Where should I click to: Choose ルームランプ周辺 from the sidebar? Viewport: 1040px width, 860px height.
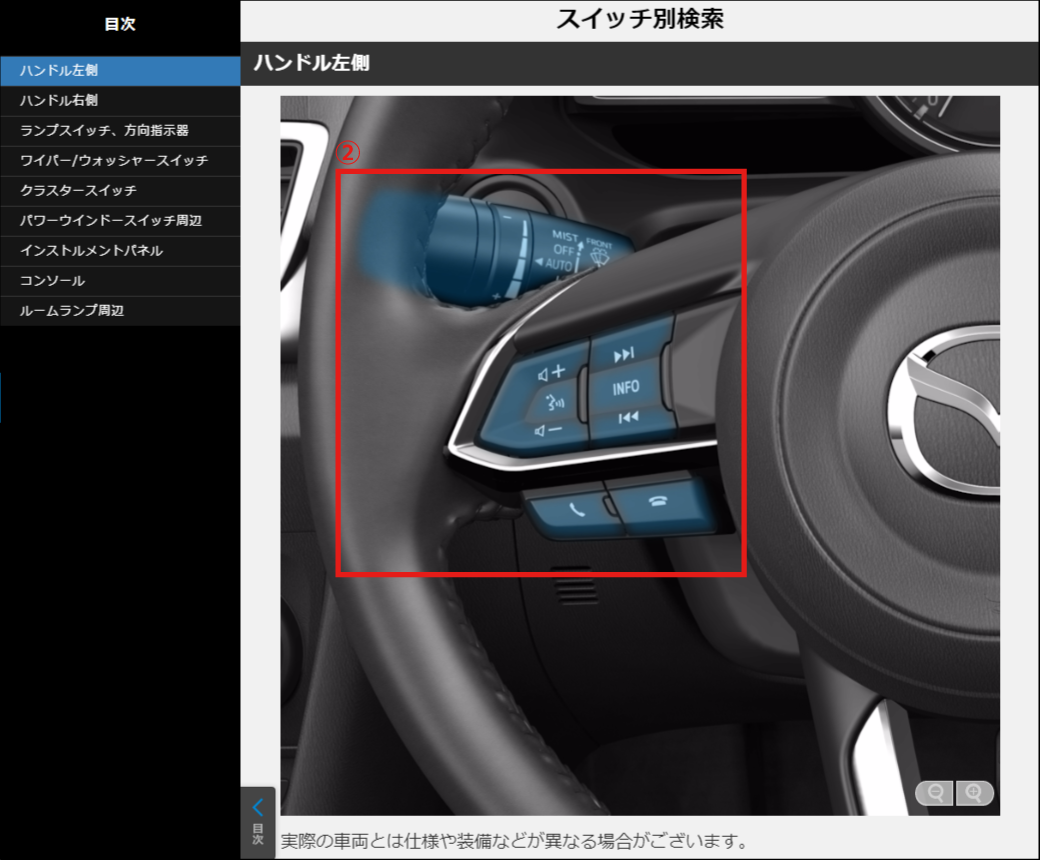pos(72,311)
